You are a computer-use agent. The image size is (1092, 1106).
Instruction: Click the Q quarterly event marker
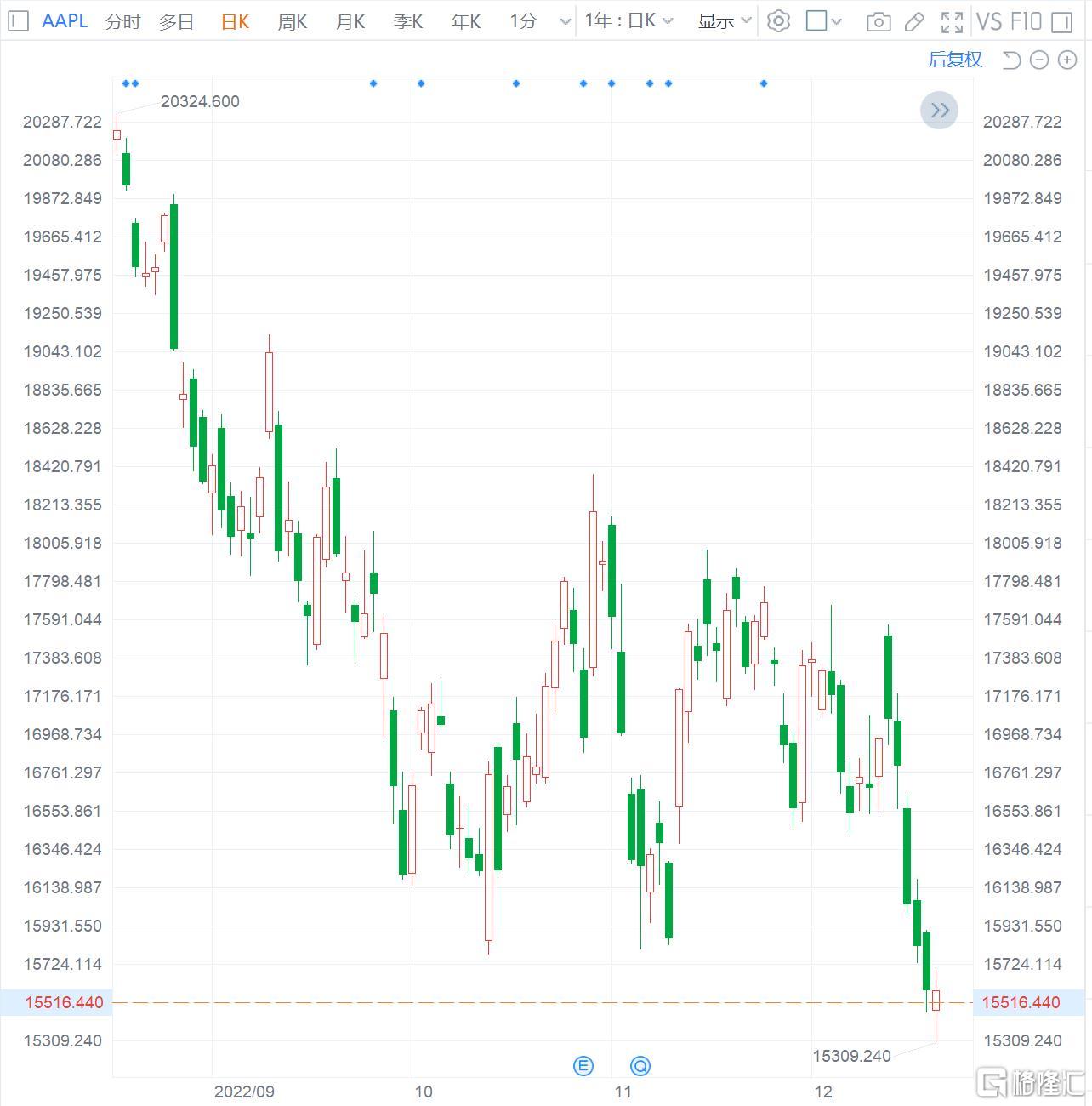[x=640, y=1065]
